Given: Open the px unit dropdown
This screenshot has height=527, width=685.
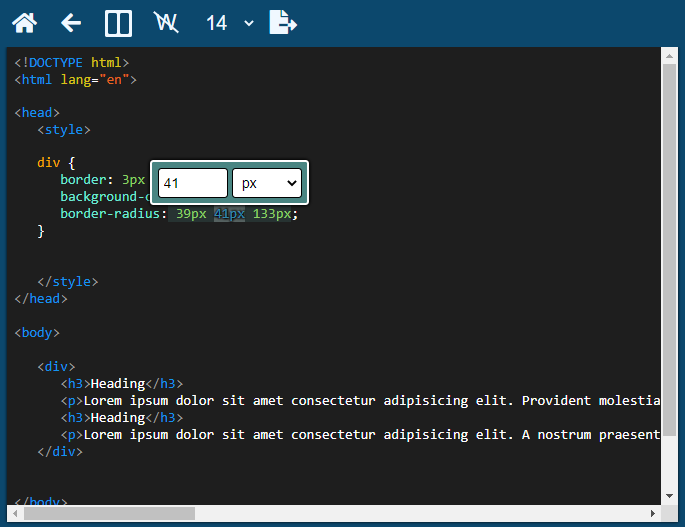Looking at the screenshot, I should pyautogui.click(x=267, y=183).
